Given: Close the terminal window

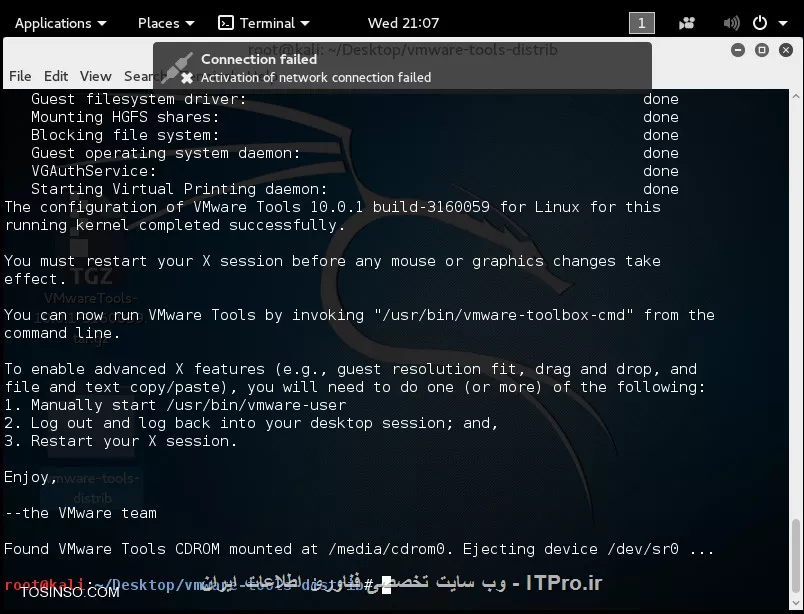Looking at the screenshot, I should pos(786,50).
